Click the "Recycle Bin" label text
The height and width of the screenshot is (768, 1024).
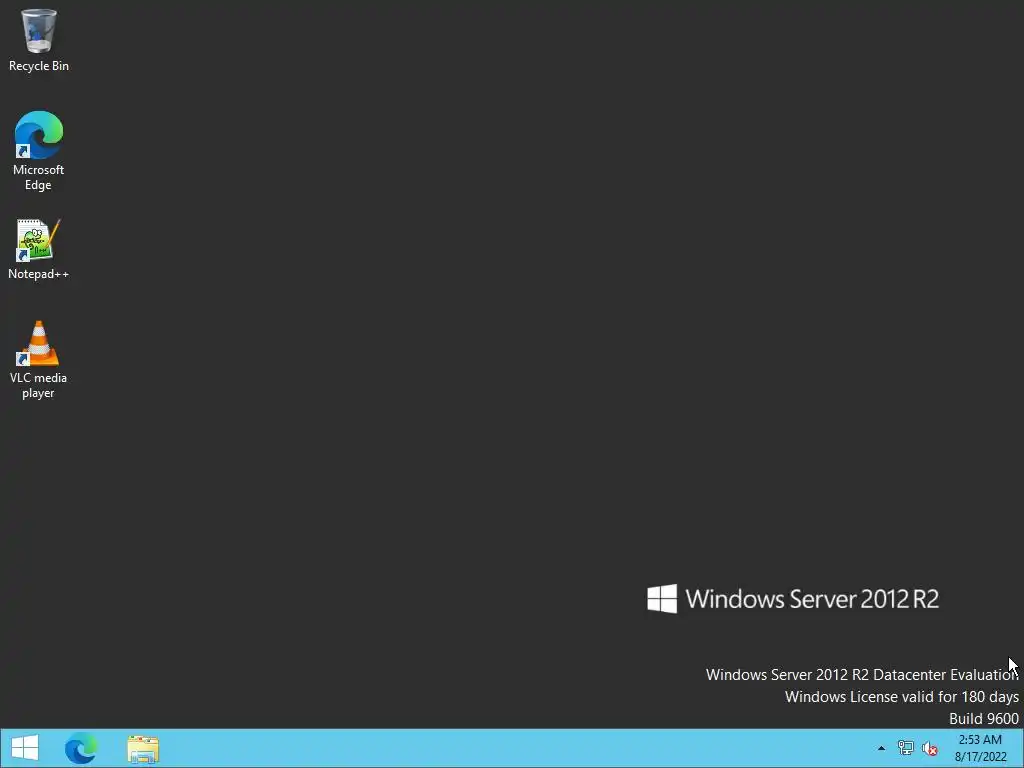coord(39,66)
